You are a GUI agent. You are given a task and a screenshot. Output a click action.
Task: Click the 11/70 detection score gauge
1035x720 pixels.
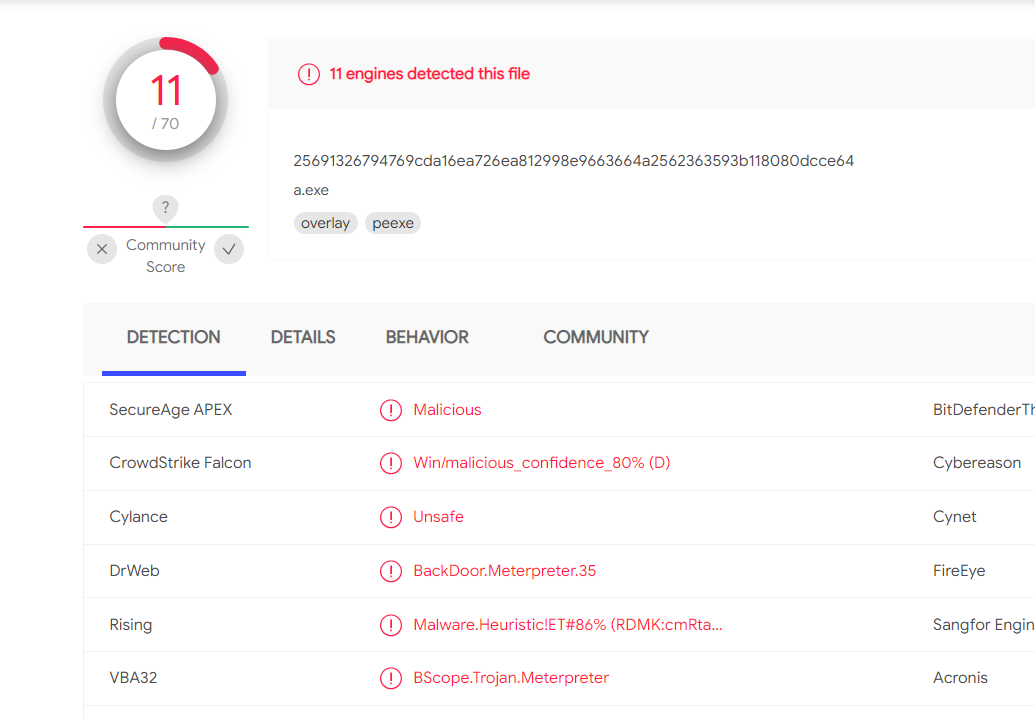166,100
